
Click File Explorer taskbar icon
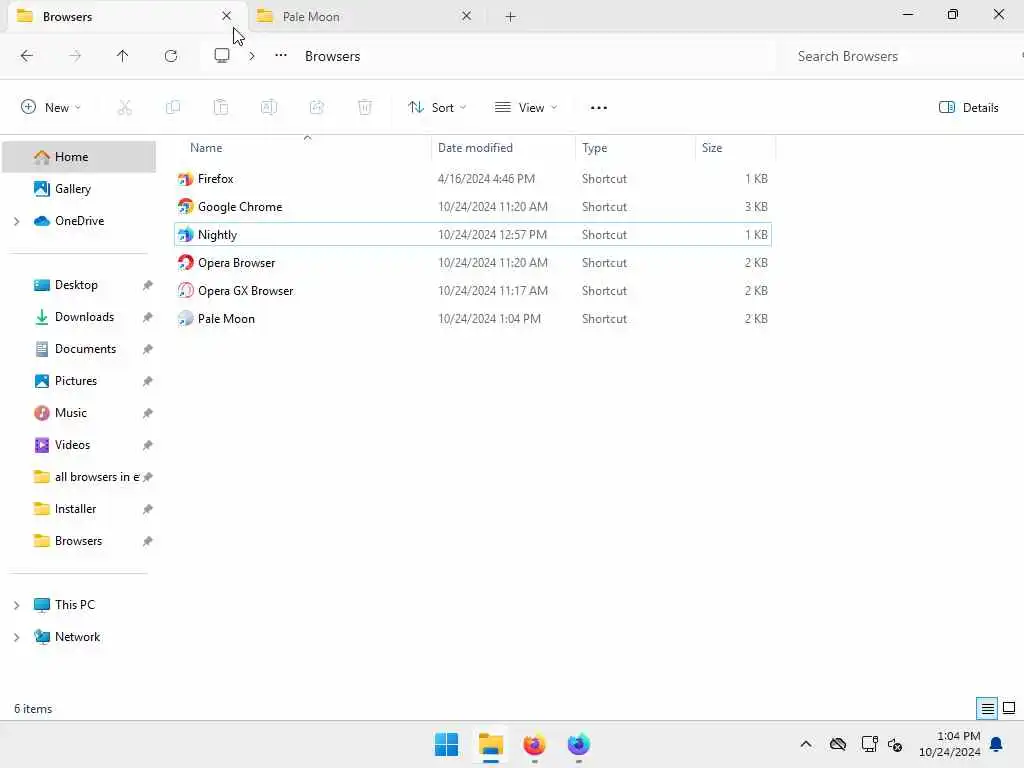[x=490, y=744]
